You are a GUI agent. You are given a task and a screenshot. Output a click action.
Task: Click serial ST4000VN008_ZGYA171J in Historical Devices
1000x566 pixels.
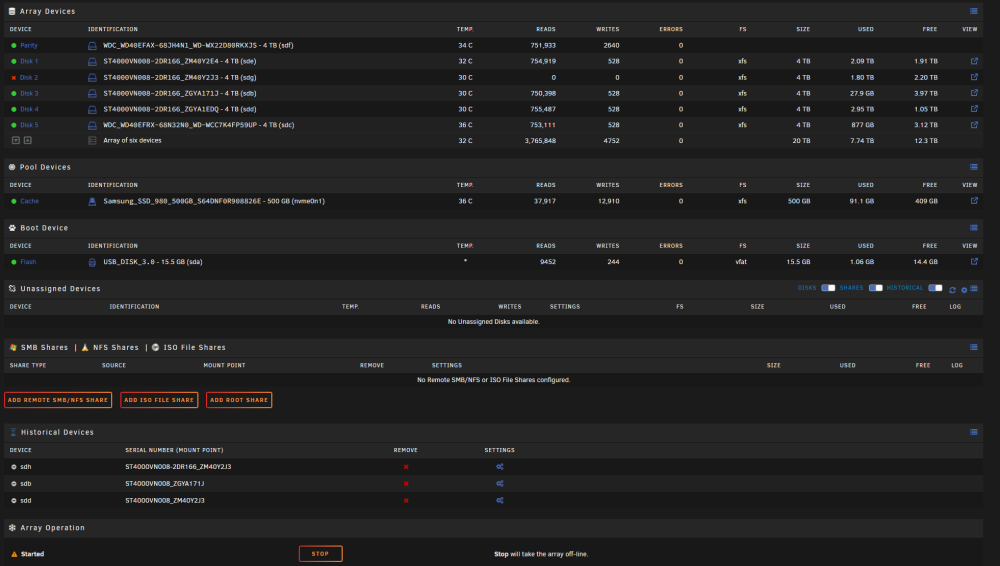coord(165,484)
